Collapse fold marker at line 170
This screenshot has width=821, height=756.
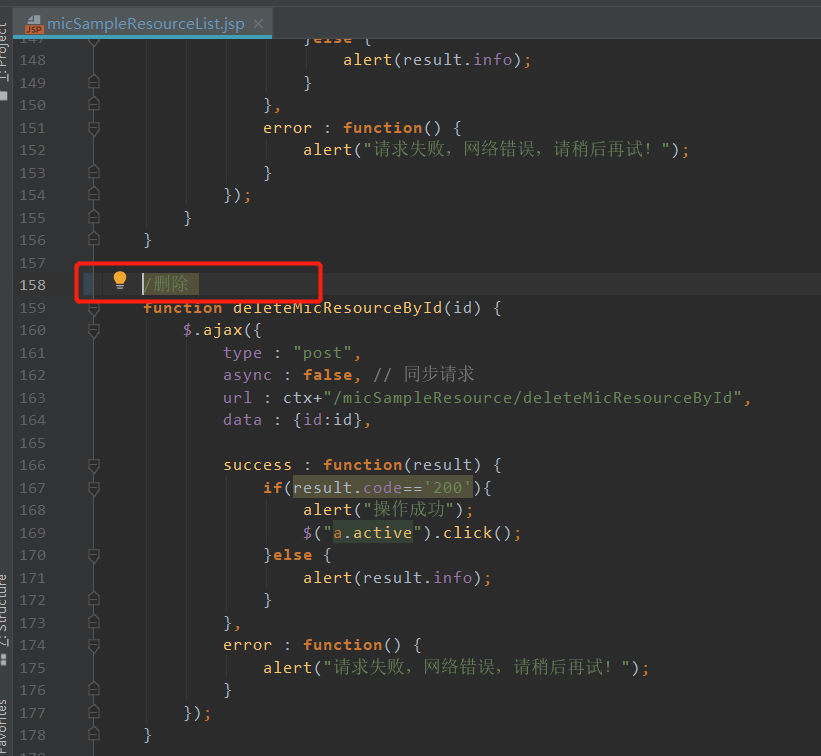point(94,555)
